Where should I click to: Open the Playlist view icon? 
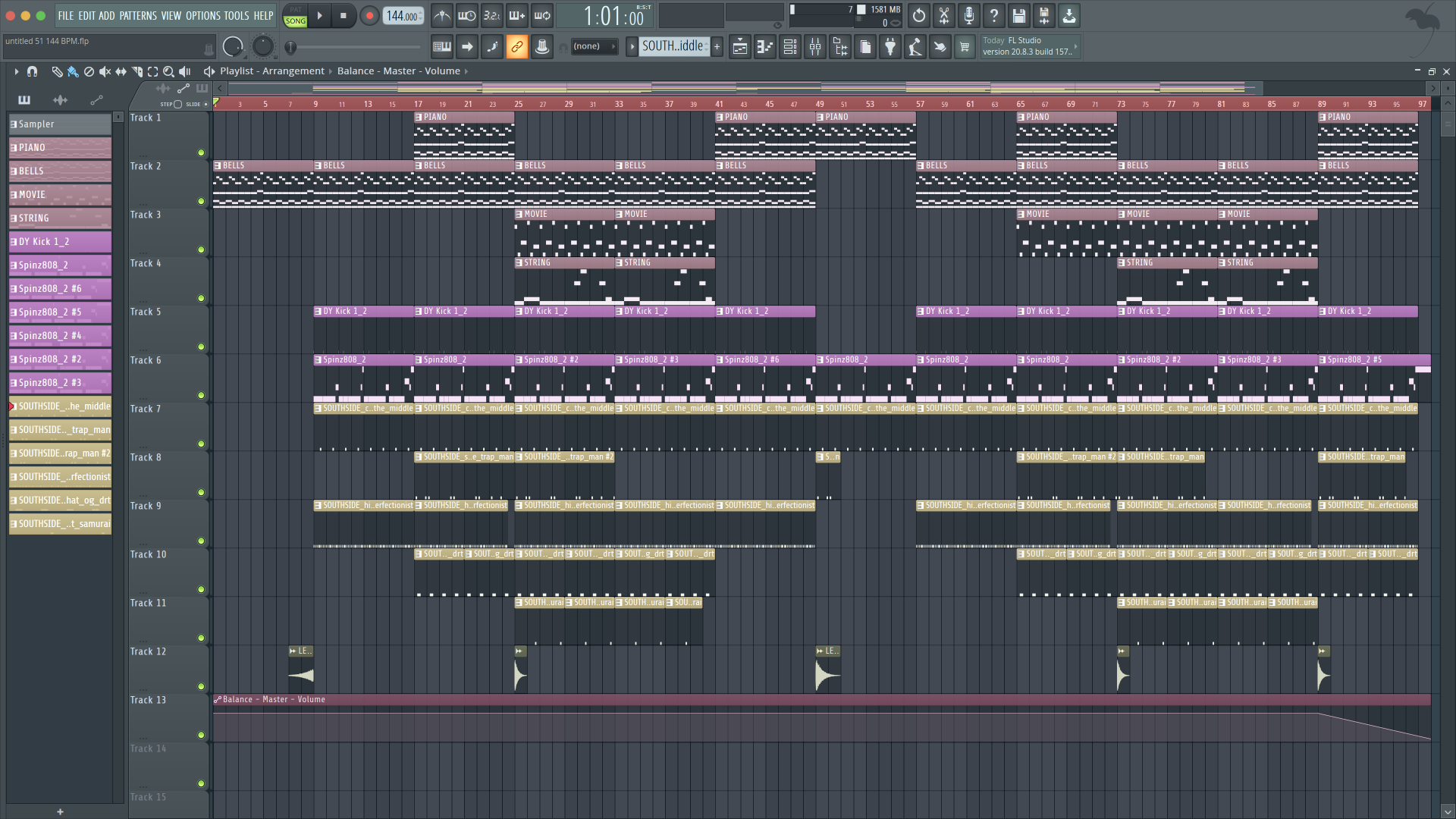(x=740, y=47)
